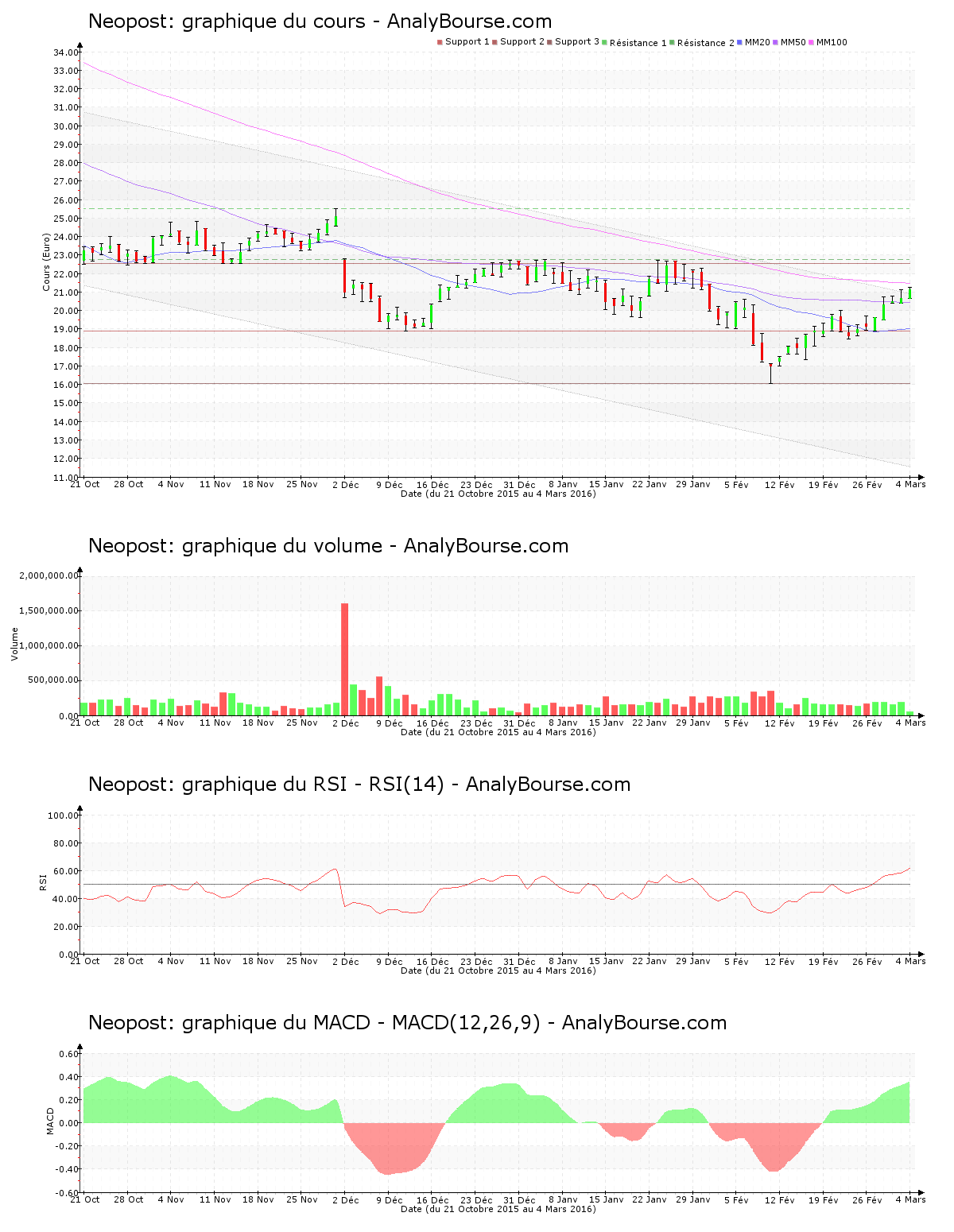
Task: Click the lowest candlestick wick touching 16.00
Action: [x=770, y=374]
